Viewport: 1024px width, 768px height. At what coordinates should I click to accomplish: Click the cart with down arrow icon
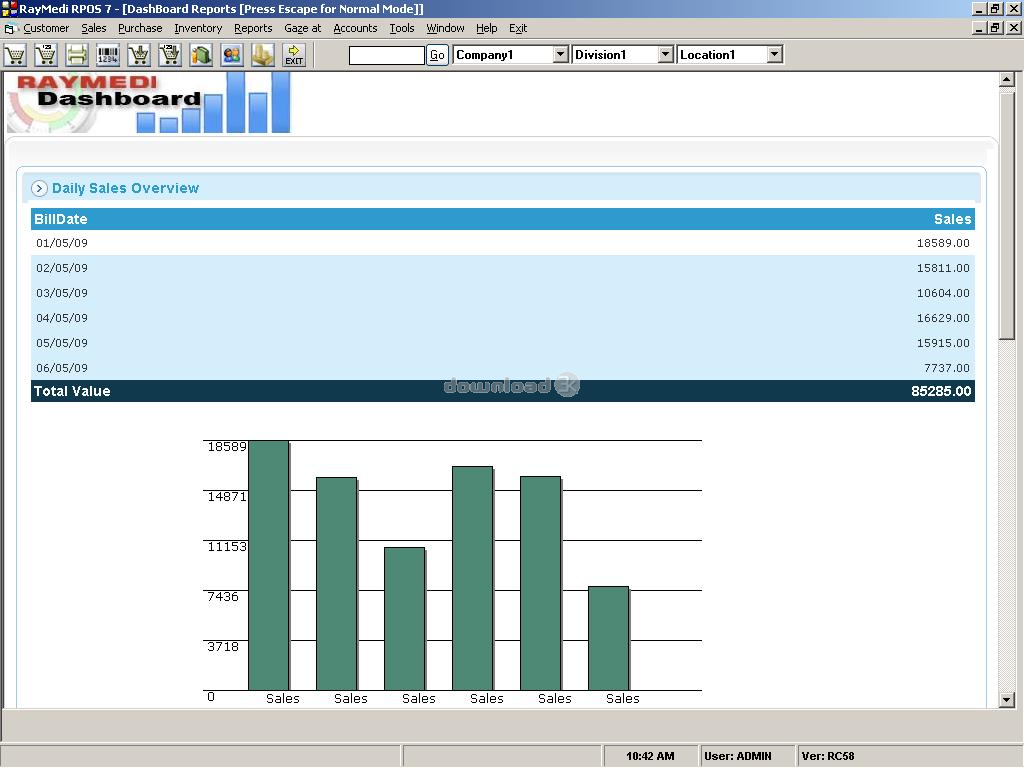[x=139, y=55]
